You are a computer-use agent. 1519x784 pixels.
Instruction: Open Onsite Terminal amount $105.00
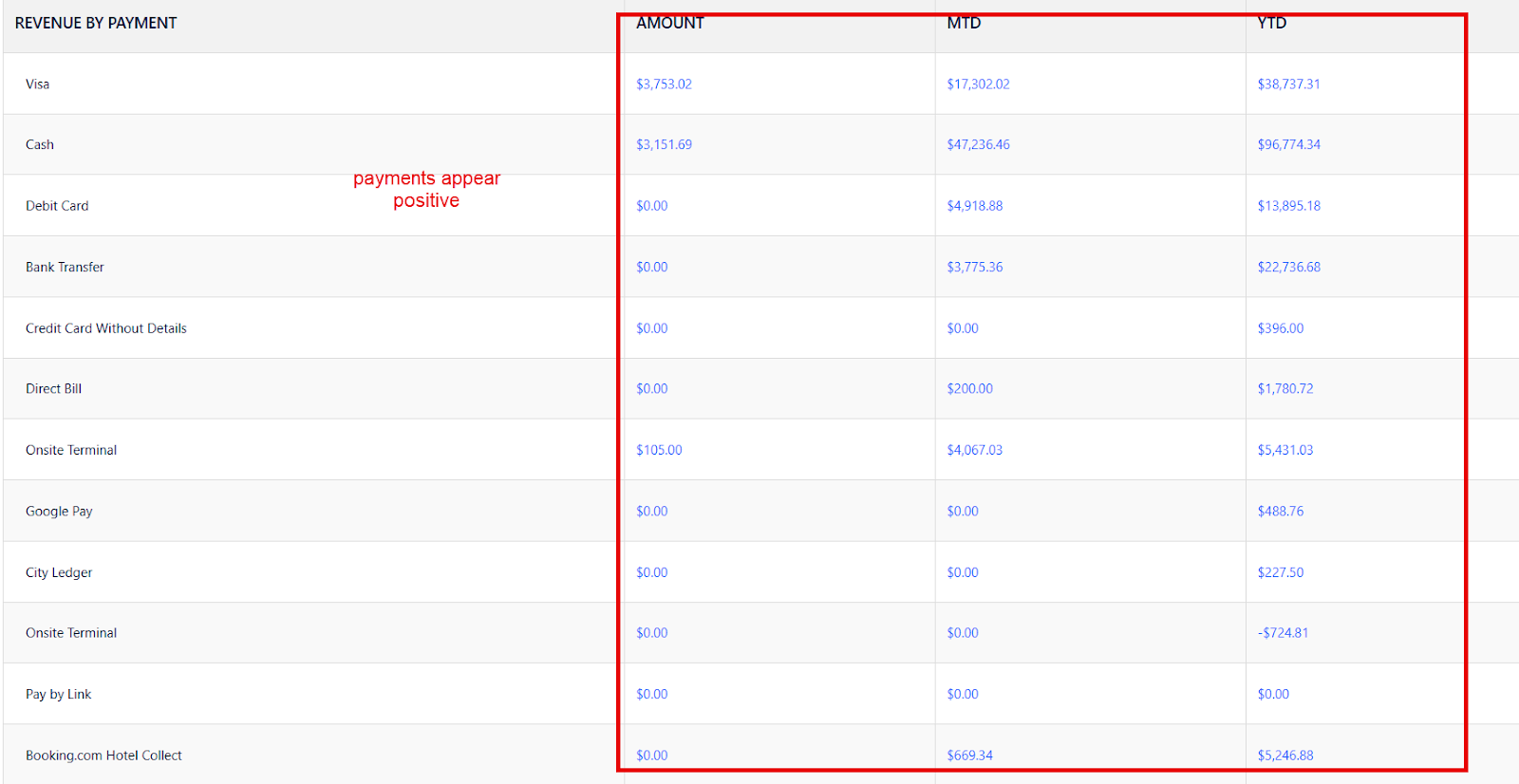[x=659, y=451]
